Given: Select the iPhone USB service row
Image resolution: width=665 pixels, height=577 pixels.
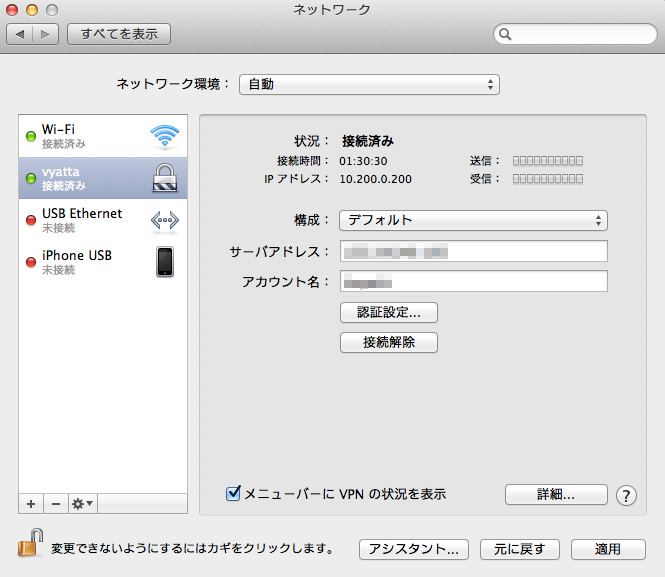Looking at the screenshot, I should click(x=103, y=262).
